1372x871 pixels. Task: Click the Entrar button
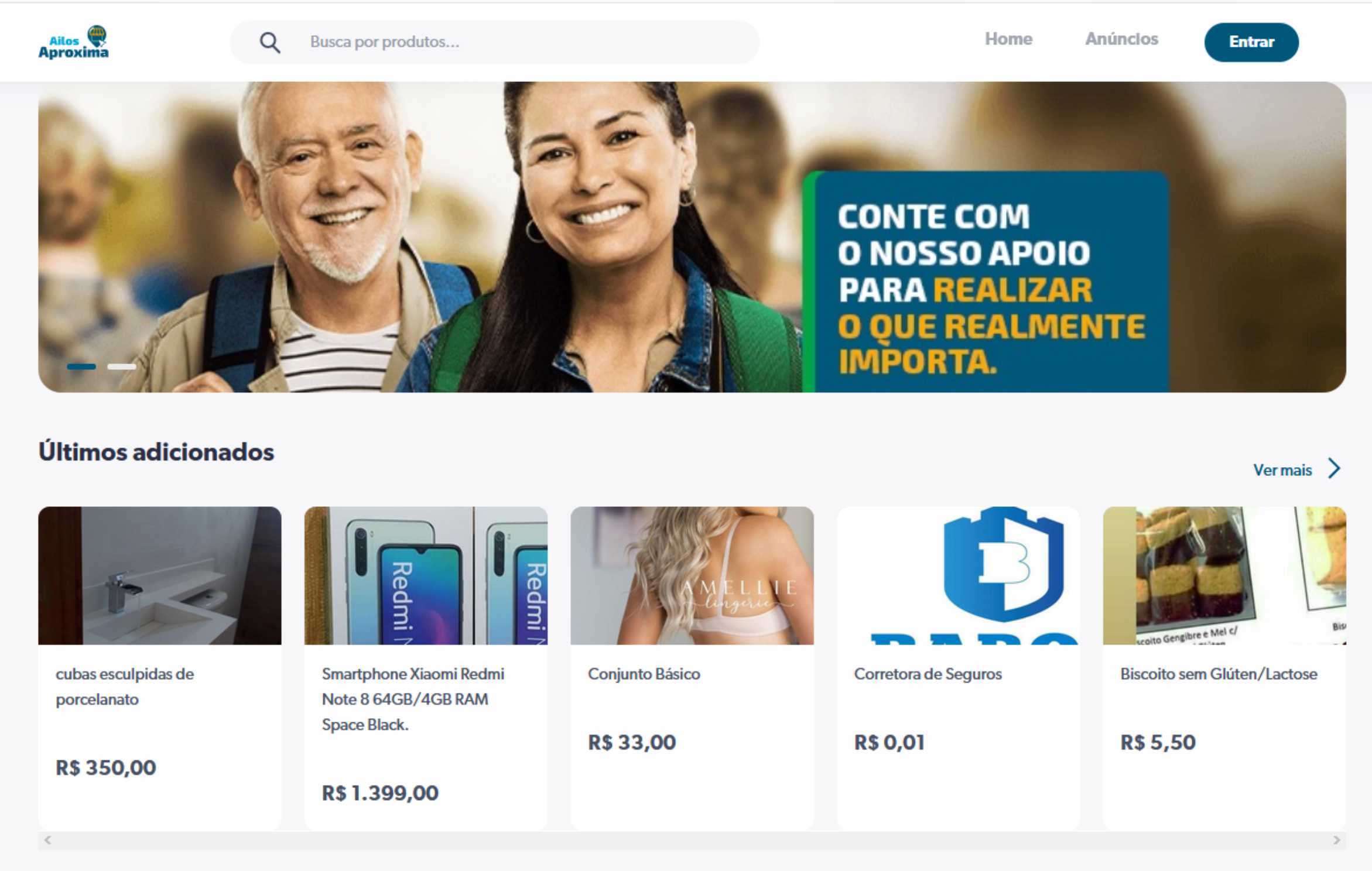1251,42
